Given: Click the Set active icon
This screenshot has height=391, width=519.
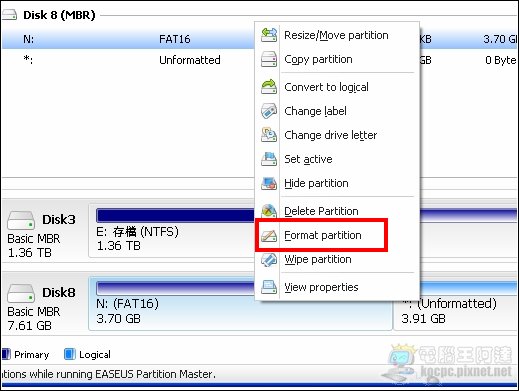Looking at the screenshot, I should click(x=269, y=159).
